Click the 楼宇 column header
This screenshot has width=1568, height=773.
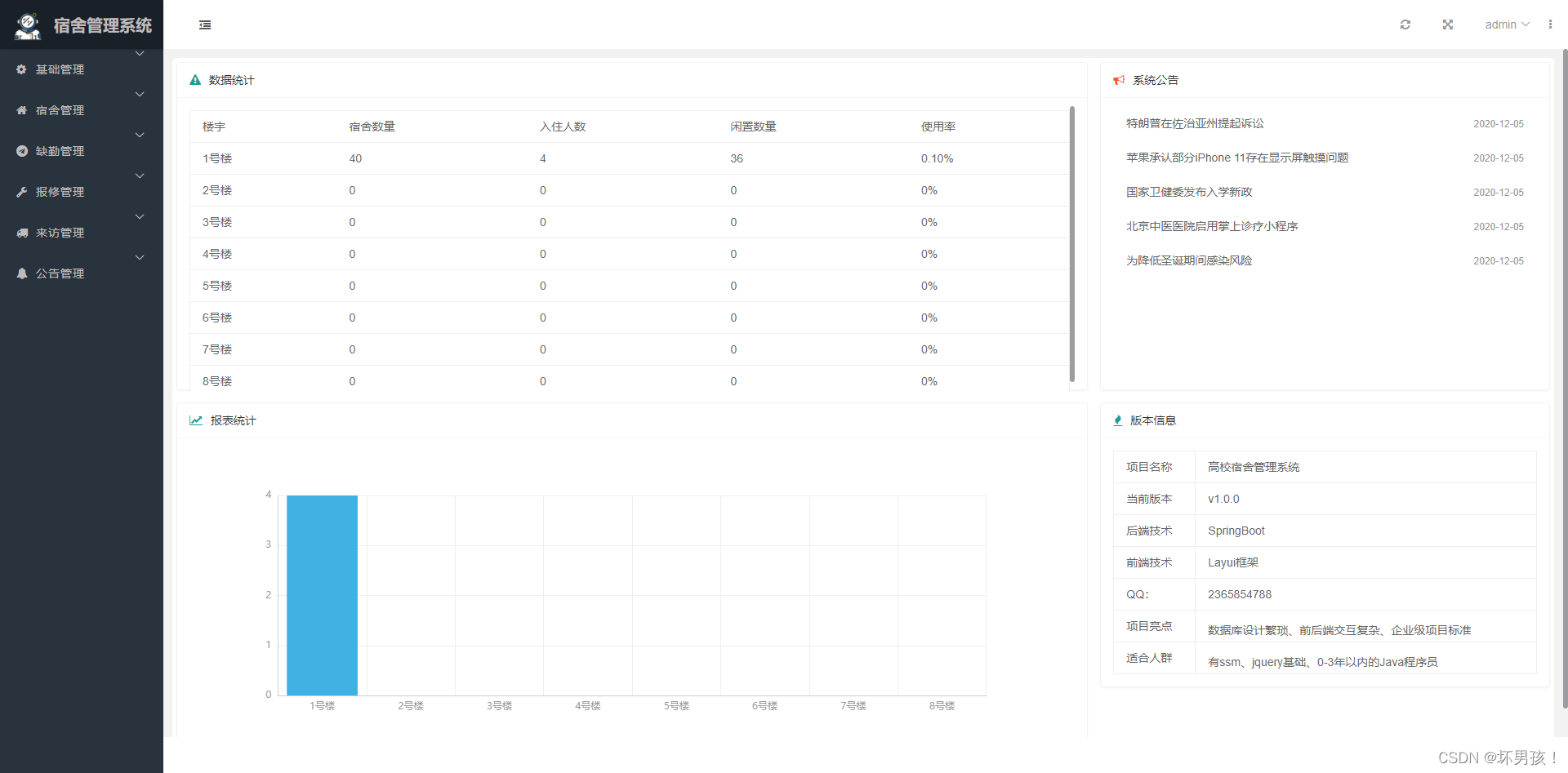[214, 127]
